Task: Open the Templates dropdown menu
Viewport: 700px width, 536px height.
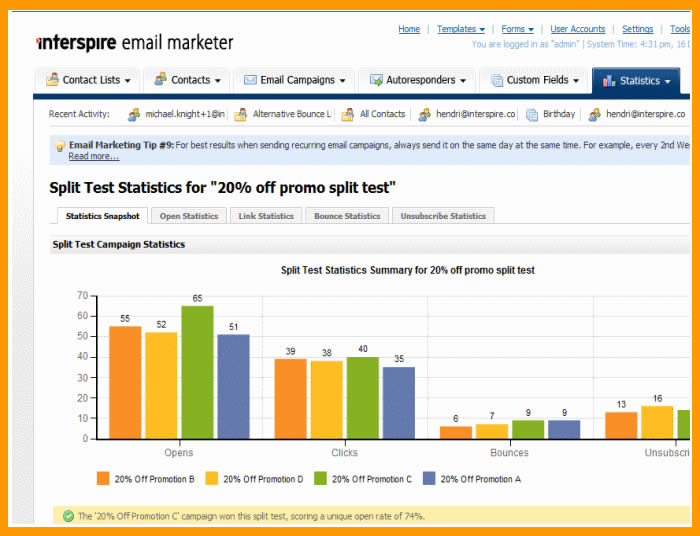Action: click(460, 29)
